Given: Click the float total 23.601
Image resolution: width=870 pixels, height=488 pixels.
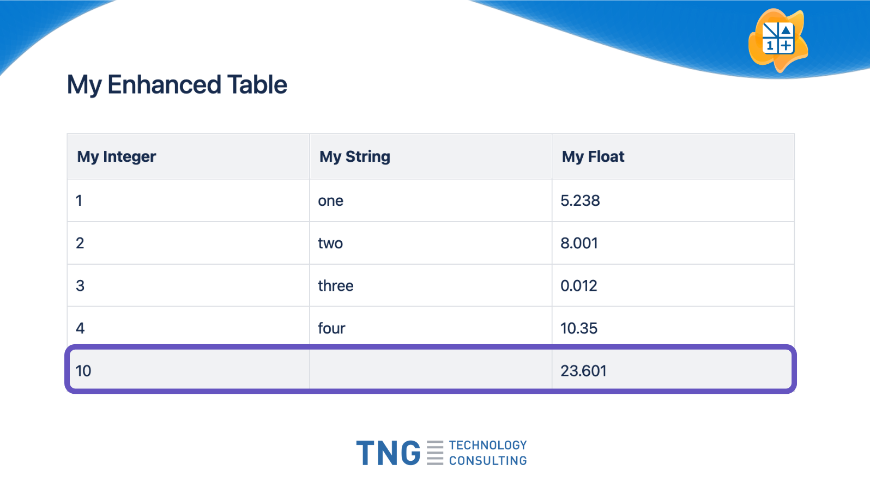Looking at the screenshot, I should [583, 371].
